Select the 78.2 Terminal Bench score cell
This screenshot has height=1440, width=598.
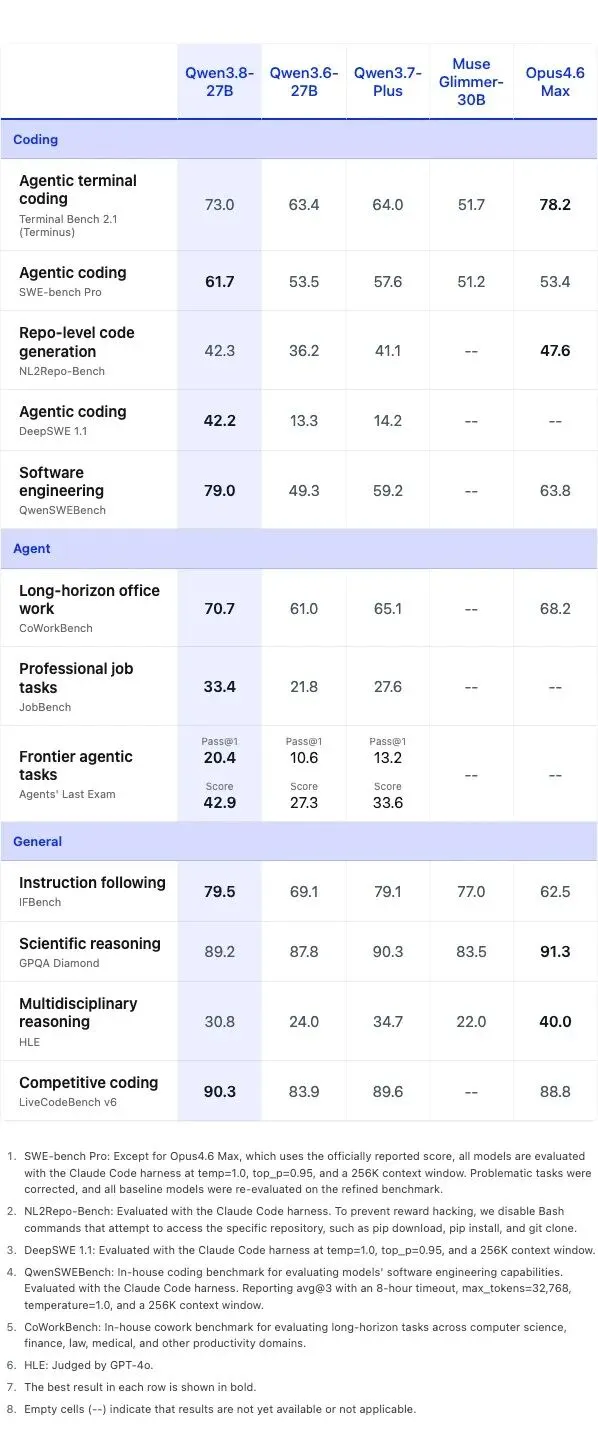(x=555, y=204)
